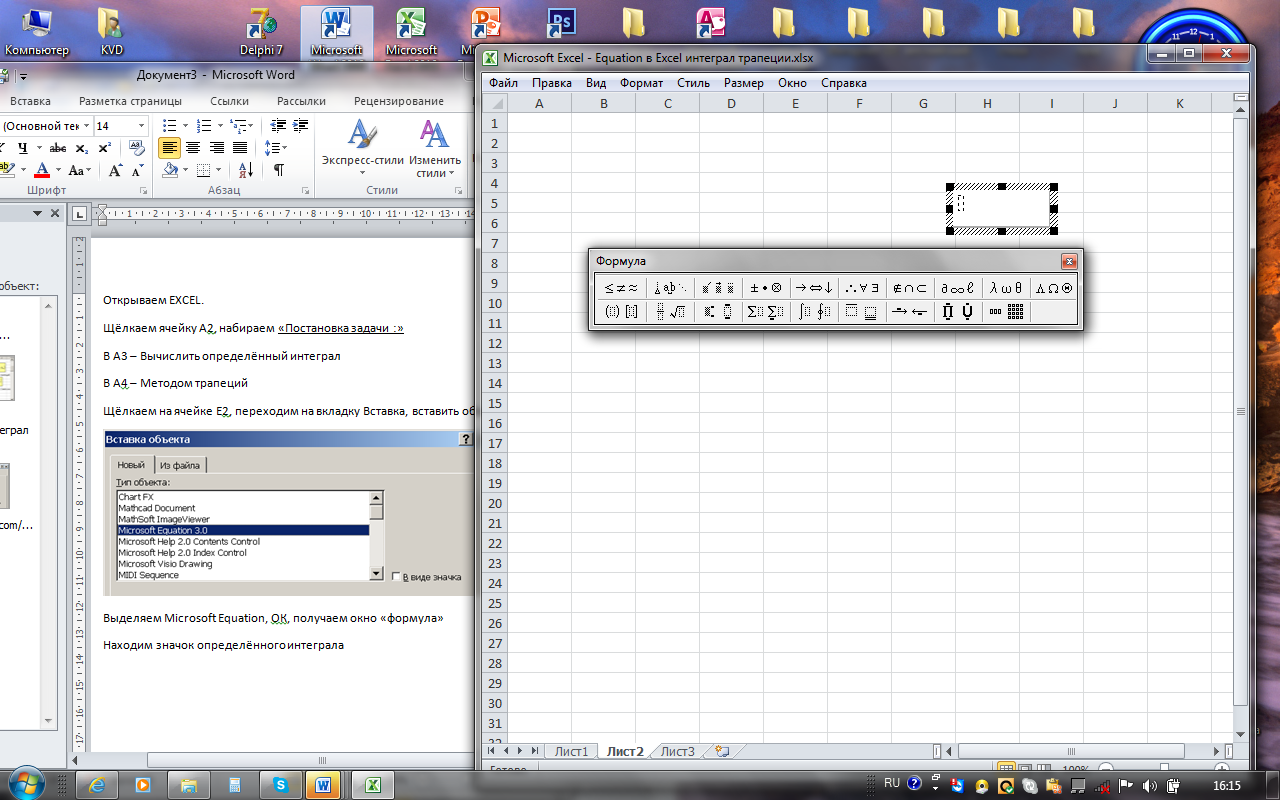
Task: Open relational symbols palette in Формула toolbar
Action: click(621, 288)
